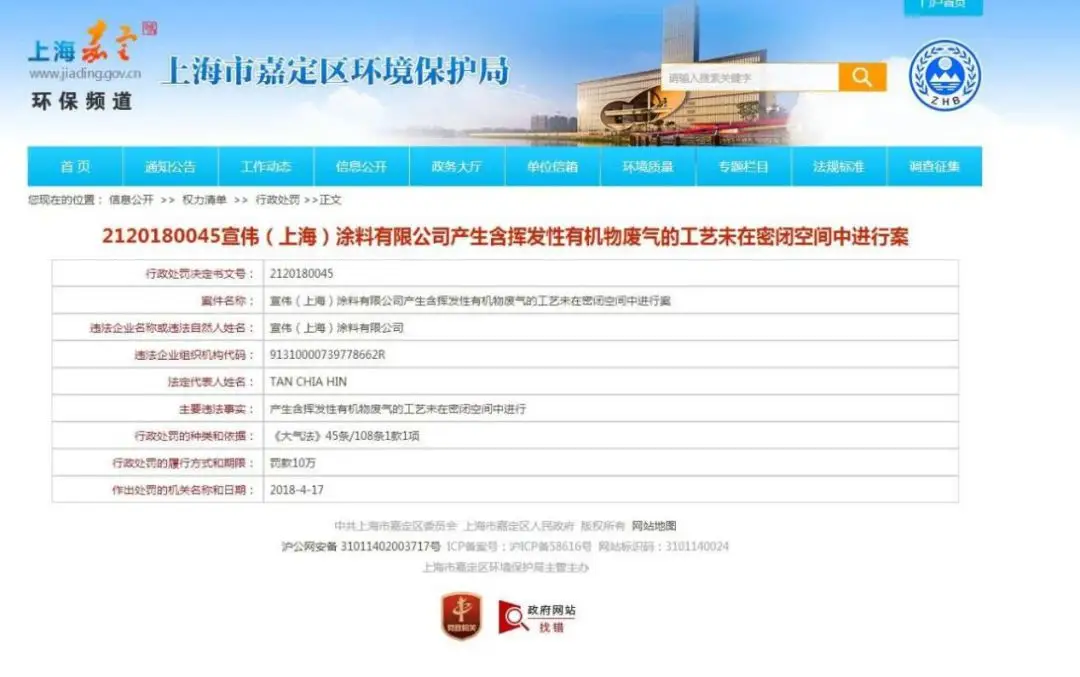
Task: Click organization code 91310000739778662R
Action: click(327, 355)
